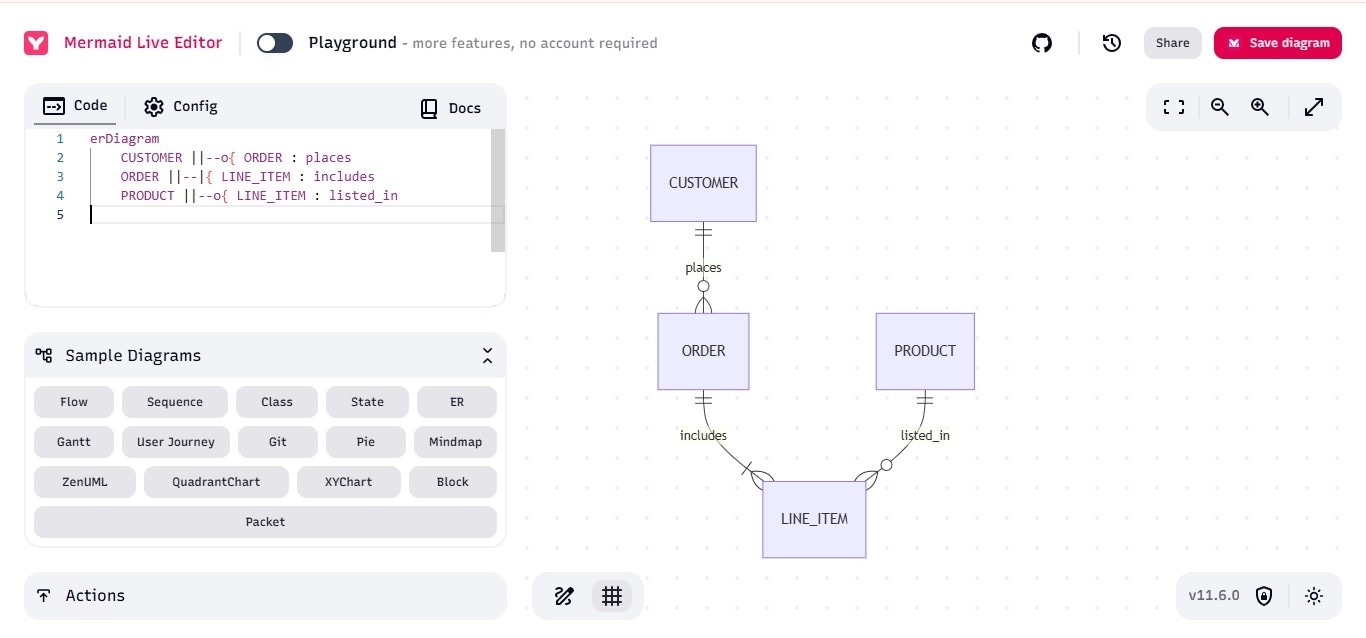
Task: Load the QuadrantChart sample diagram
Action: pyautogui.click(x=216, y=482)
